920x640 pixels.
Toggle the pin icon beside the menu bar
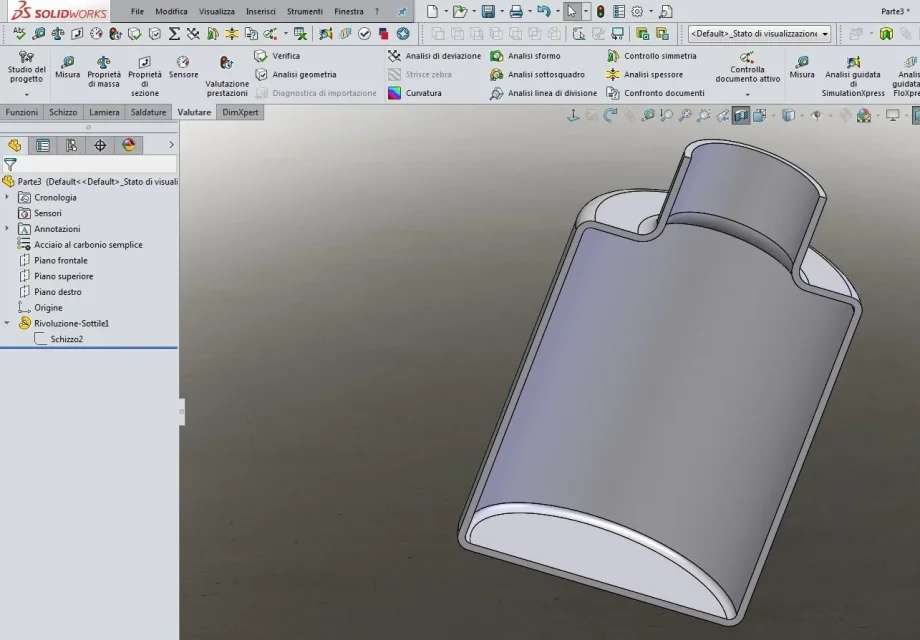click(x=402, y=11)
